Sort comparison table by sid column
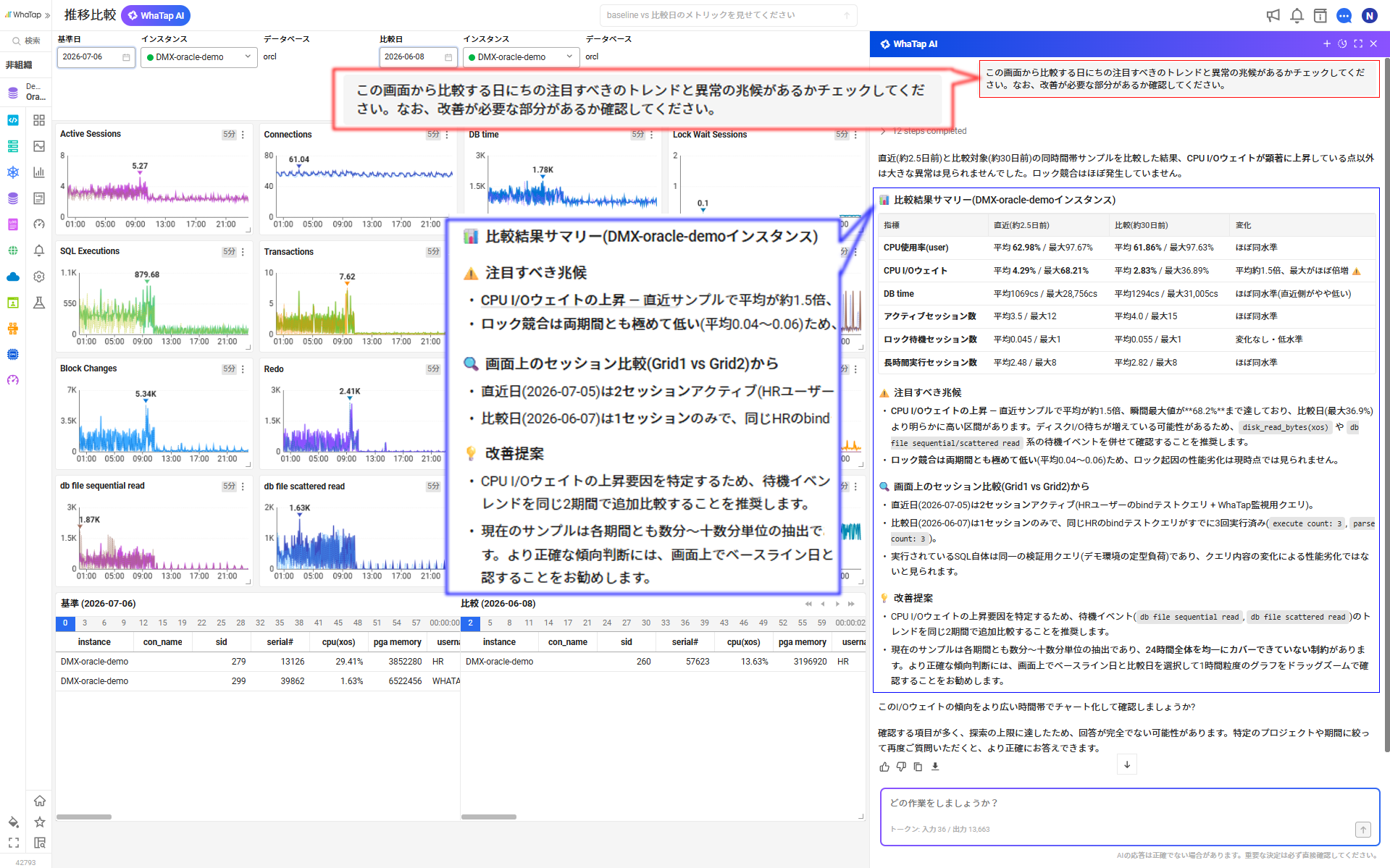This screenshot has width=1390, height=868. (627, 642)
